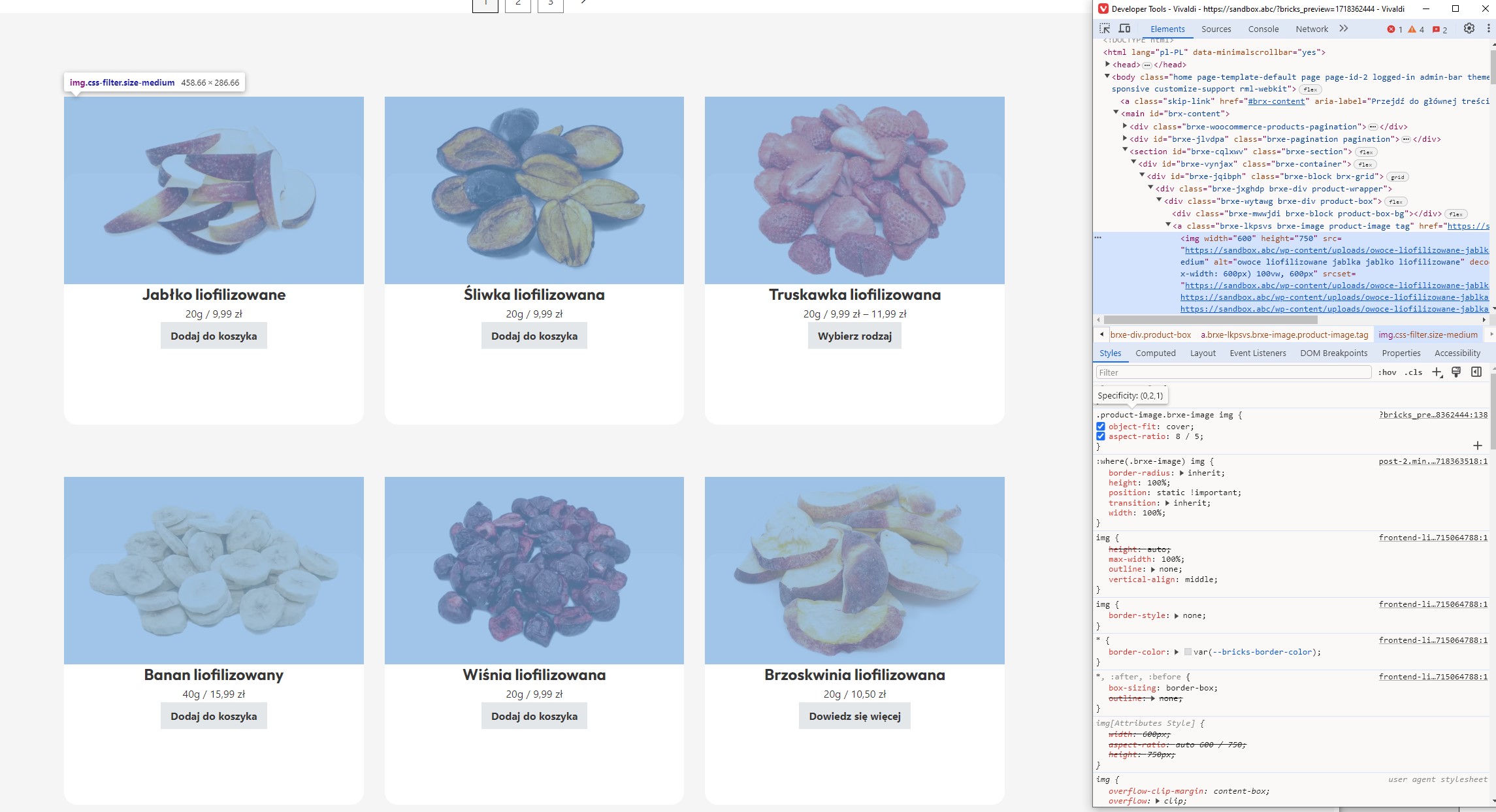Click Dodaj do koszyka under Jabłko liofilizowane
This screenshot has width=1496, height=812.
pyautogui.click(x=214, y=336)
